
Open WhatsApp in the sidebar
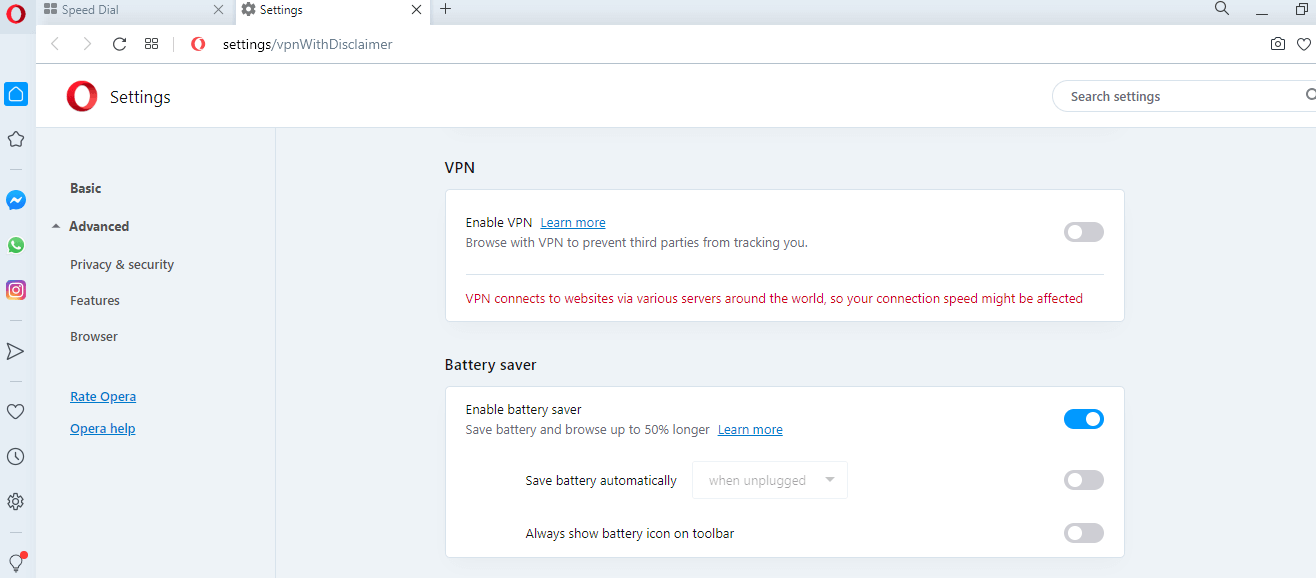[x=15, y=245]
